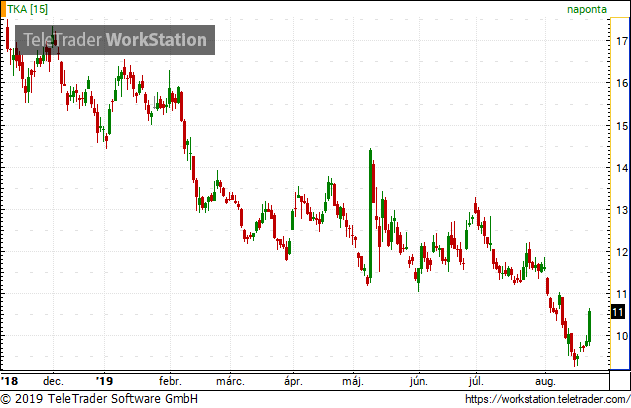Click the orange marker beside TKA label

(x=4, y=9)
